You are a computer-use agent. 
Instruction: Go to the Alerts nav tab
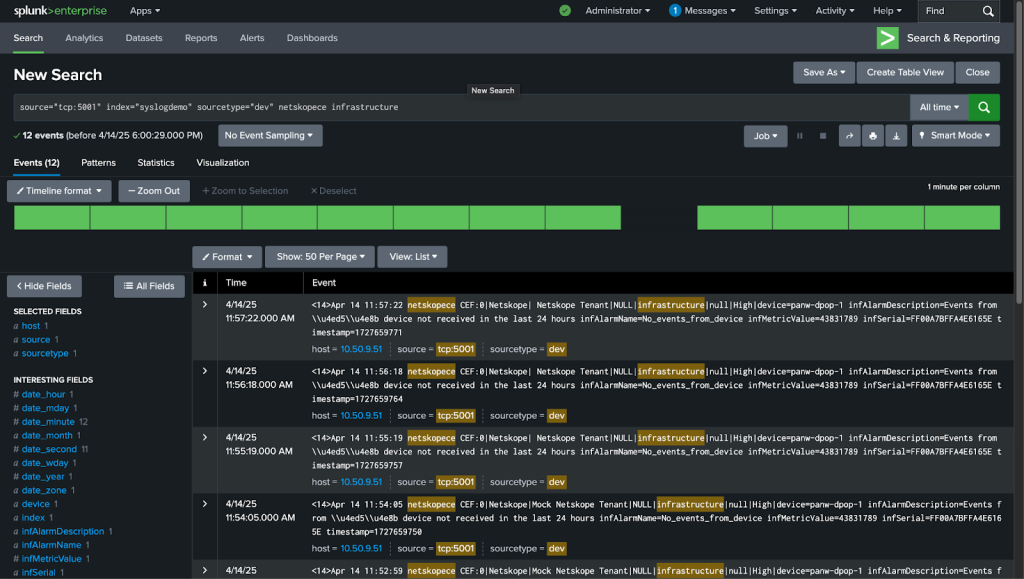click(x=252, y=38)
